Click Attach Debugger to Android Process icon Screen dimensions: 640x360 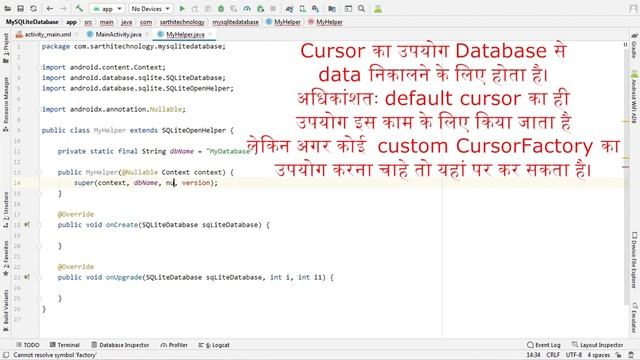[x=260, y=9]
